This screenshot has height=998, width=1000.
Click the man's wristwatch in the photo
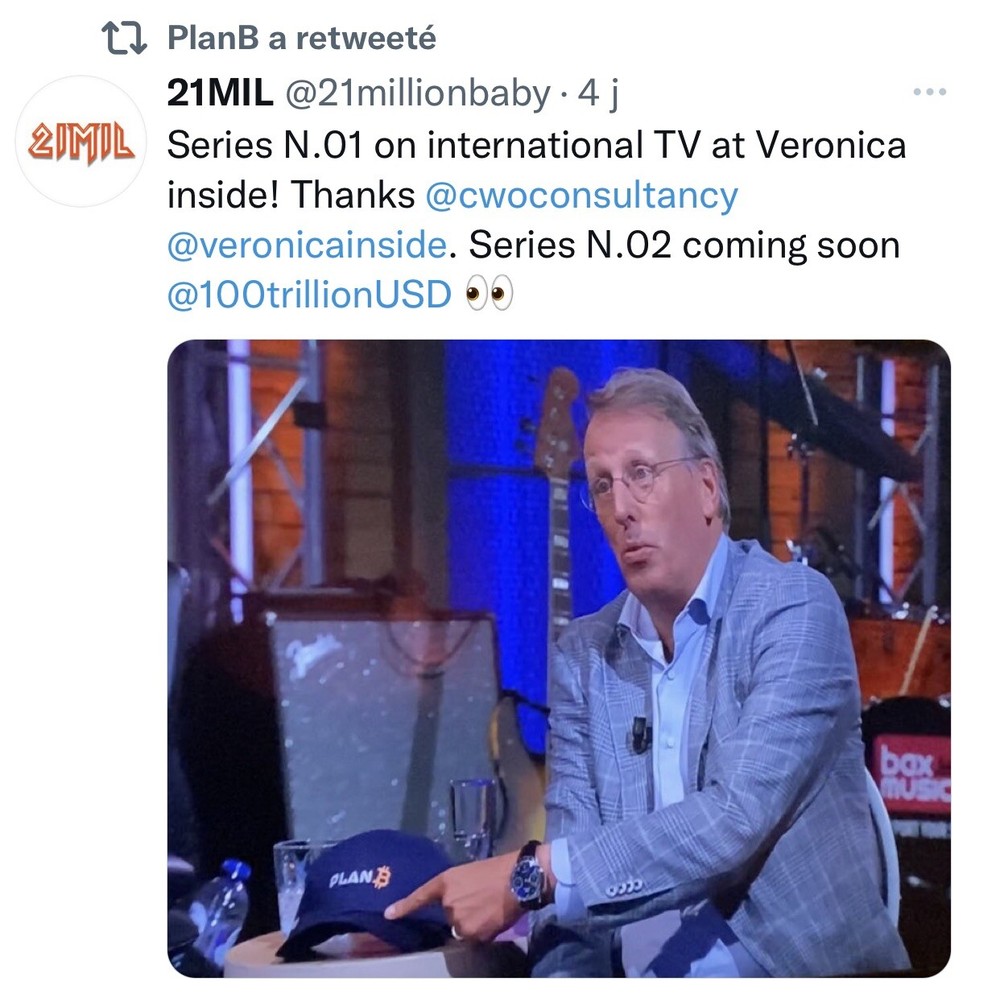(x=529, y=874)
